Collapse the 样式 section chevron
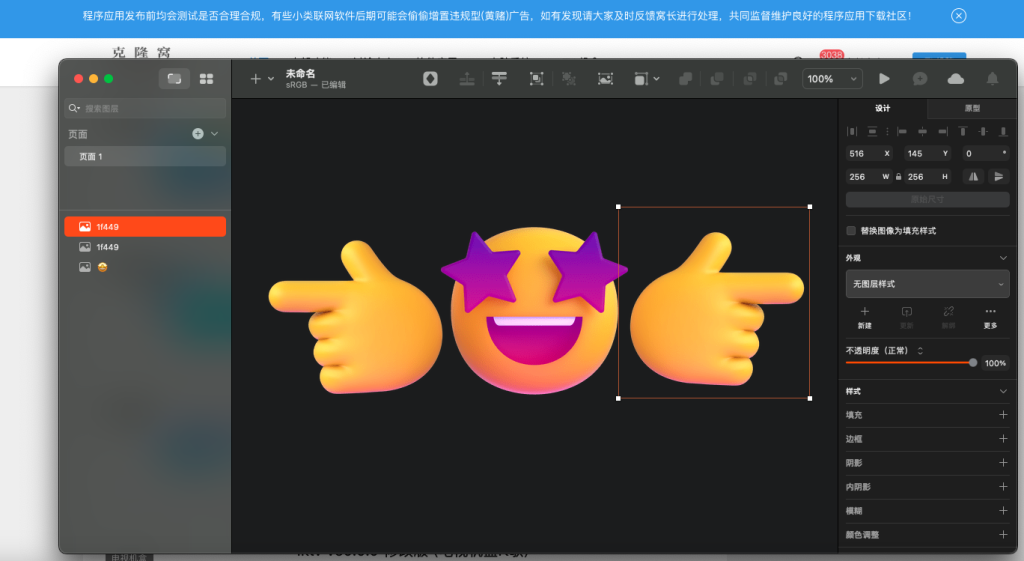 tap(1003, 391)
